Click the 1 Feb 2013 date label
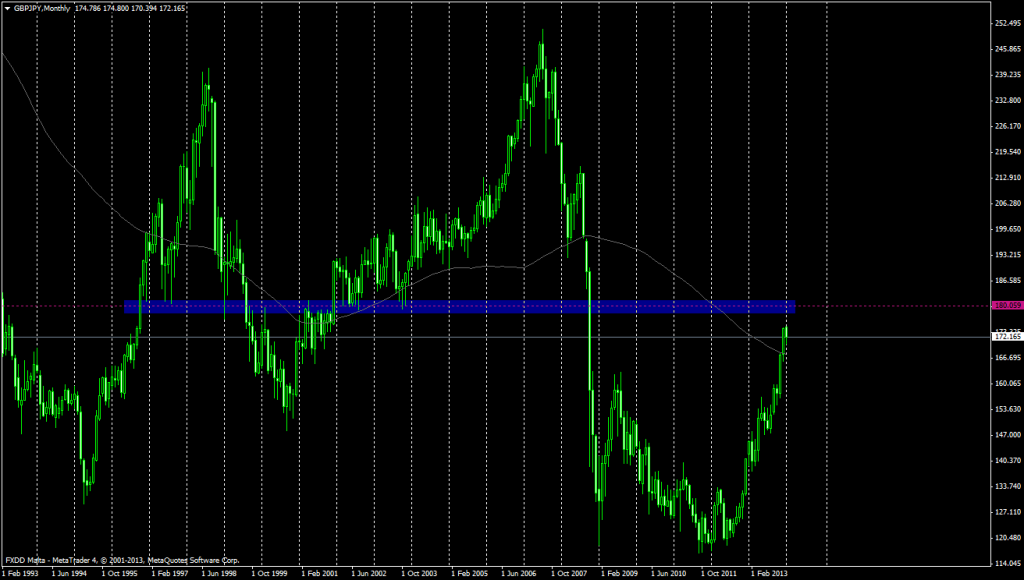This screenshot has width=1024, height=580. point(771,574)
